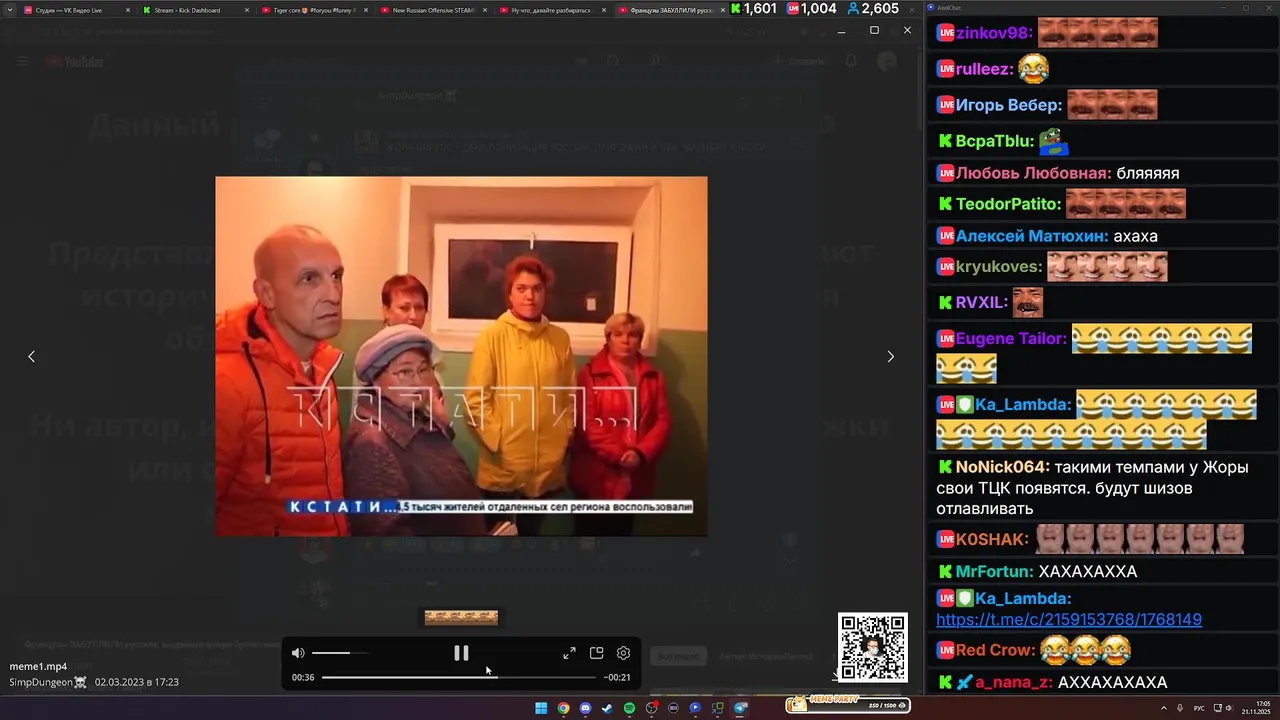Click username Eugene Tailor in chat

(1010, 339)
